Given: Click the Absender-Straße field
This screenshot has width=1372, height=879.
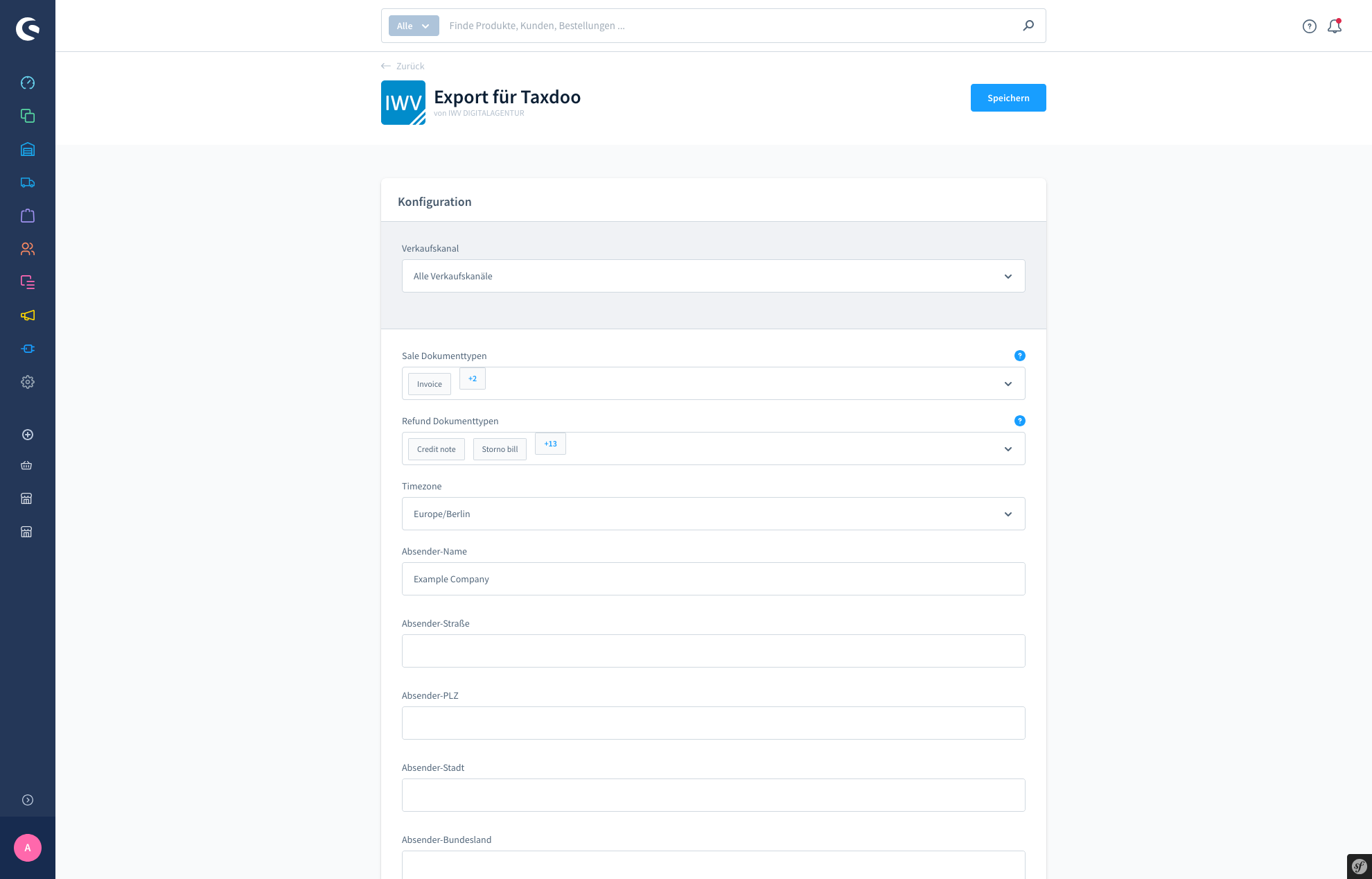Looking at the screenshot, I should [x=714, y=651].
